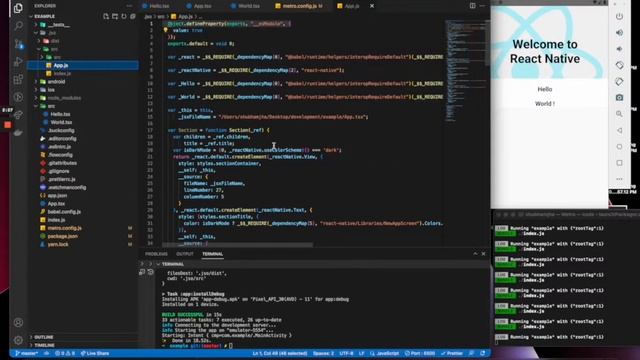Click the code minimap preview
This screenshot has height=360, width=640.
(465, 70)
